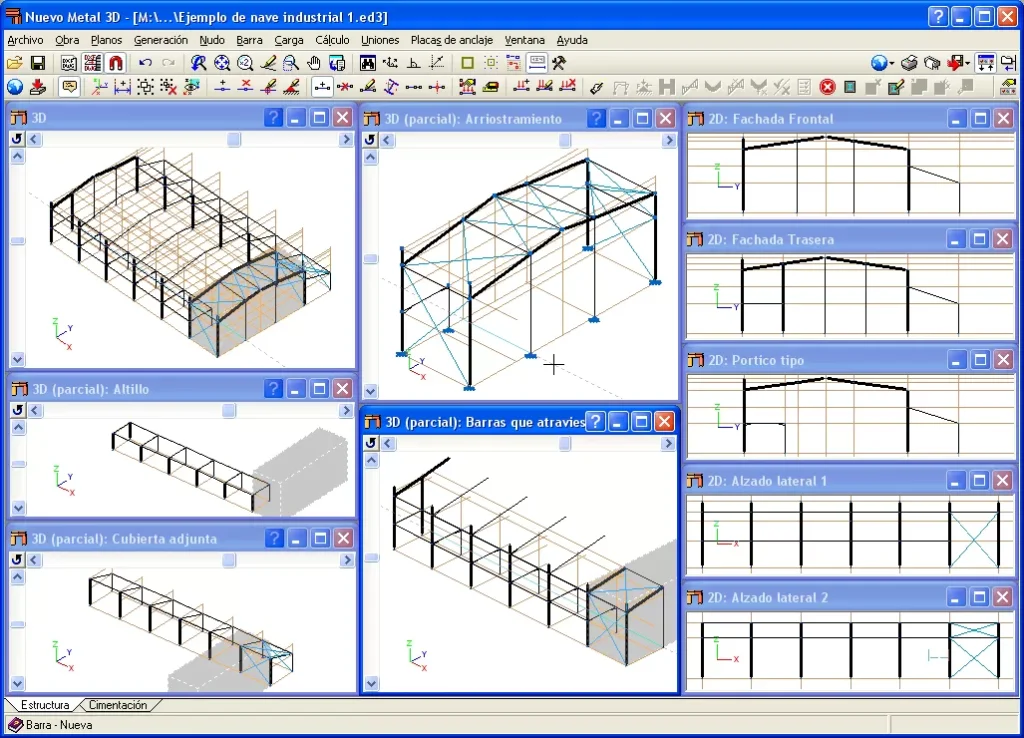This screenshot has width=1024, height=738.
Task: Toggle the red magnet snap tool
Action: 116,63
